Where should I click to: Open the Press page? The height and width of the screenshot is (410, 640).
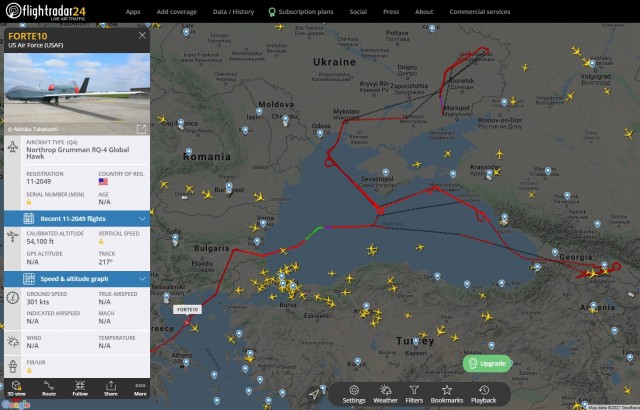tap(391, 12)
